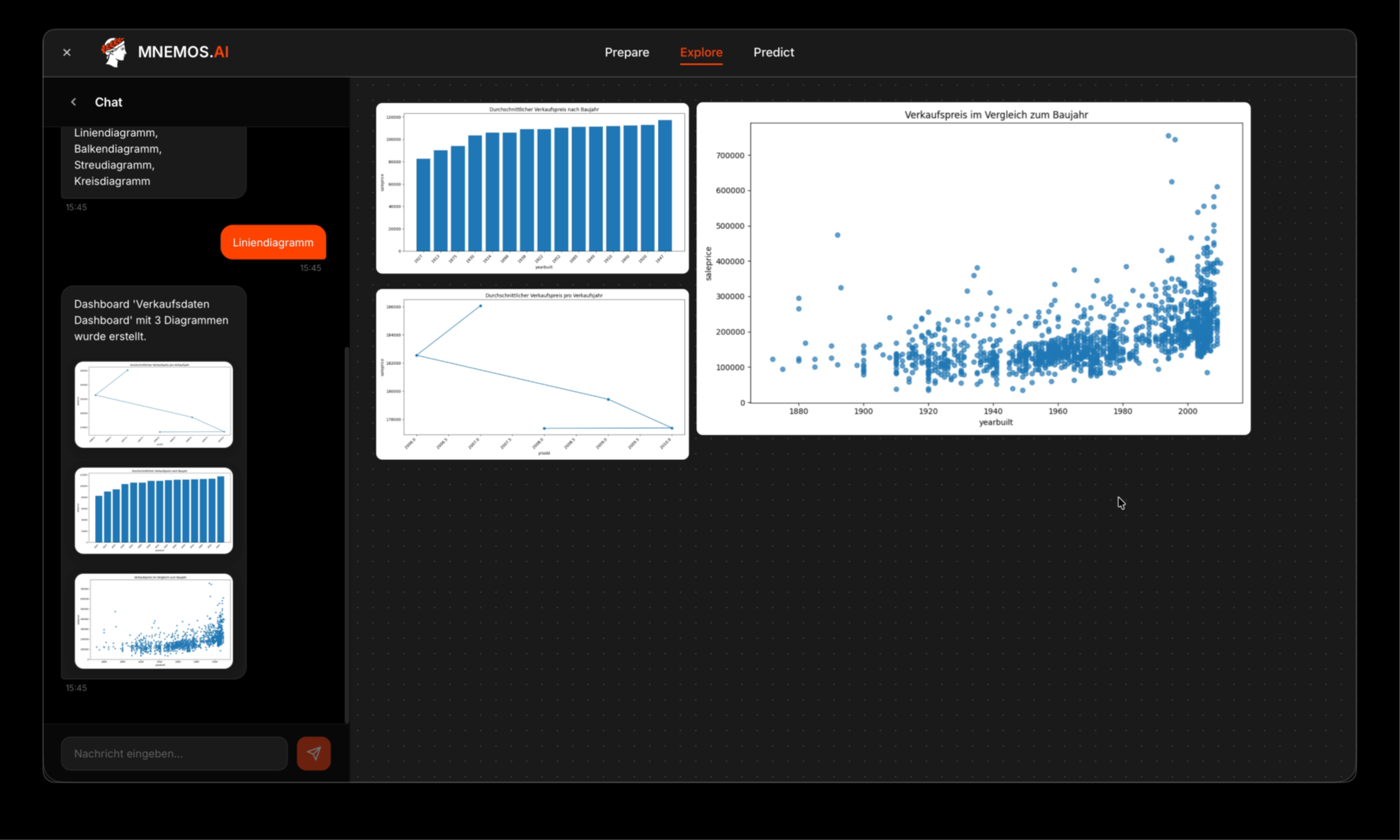
Task: Click the MNEMOS.AI head logo icon
Action: [114, 52]
